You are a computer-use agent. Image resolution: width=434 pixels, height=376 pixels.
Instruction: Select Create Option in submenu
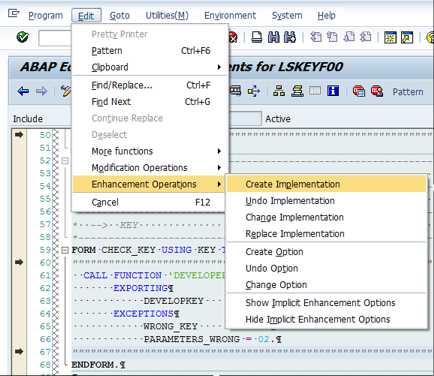click(326, 252)
